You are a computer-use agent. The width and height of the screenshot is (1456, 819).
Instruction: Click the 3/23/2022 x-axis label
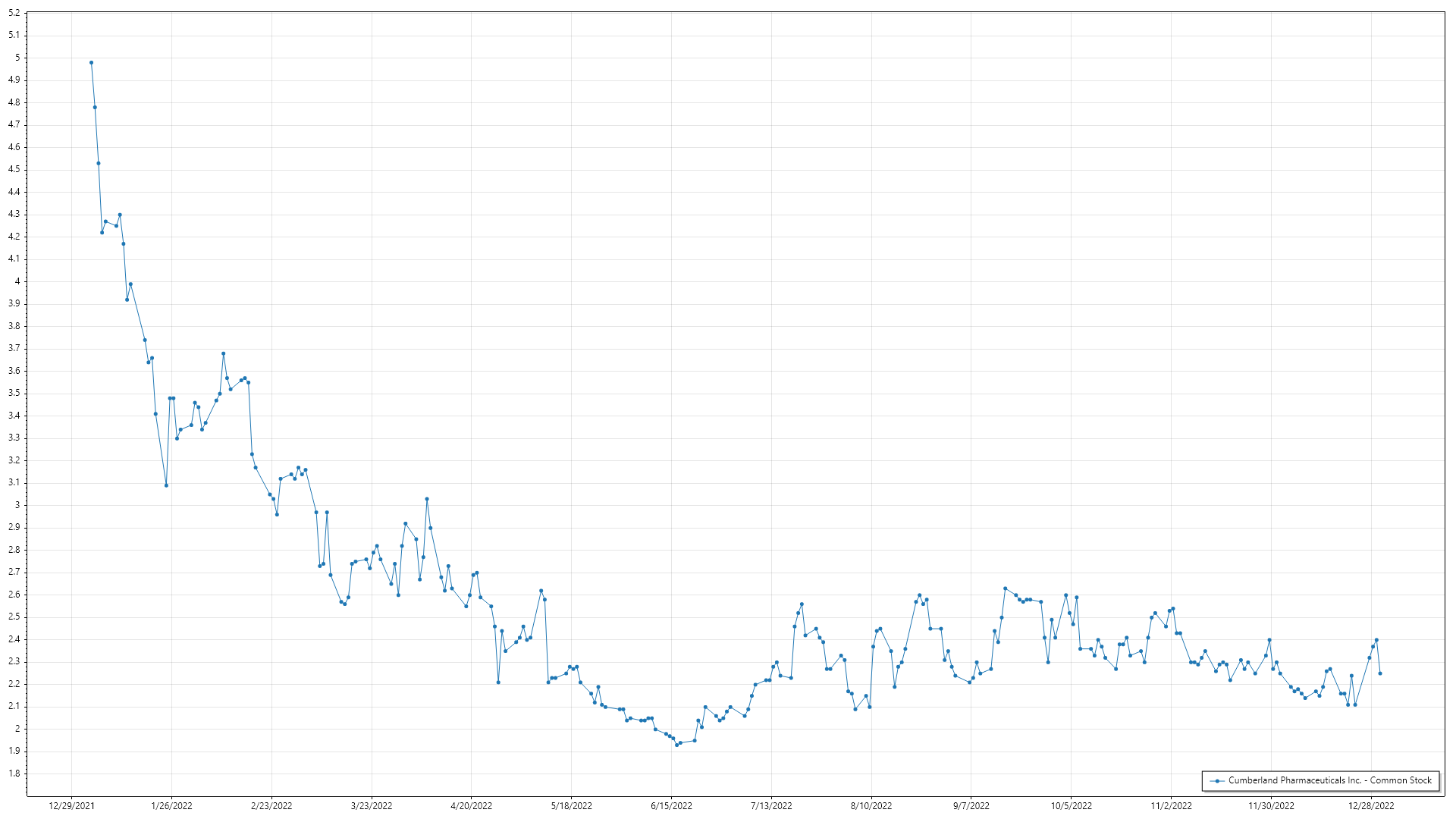pyautogui.click(x=372, y=806)
